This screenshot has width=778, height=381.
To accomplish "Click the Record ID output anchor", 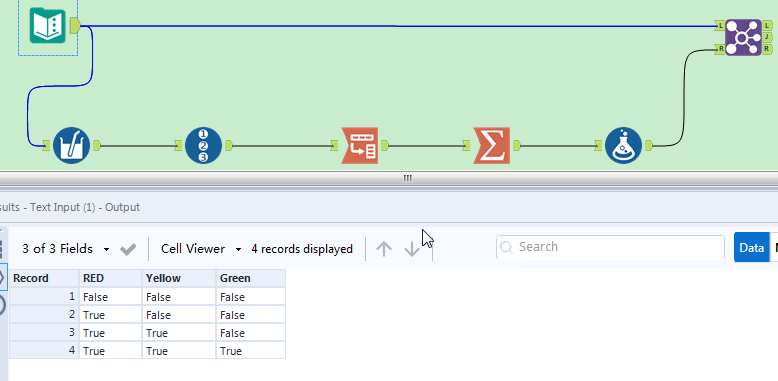I will click(x=228, y=145).
